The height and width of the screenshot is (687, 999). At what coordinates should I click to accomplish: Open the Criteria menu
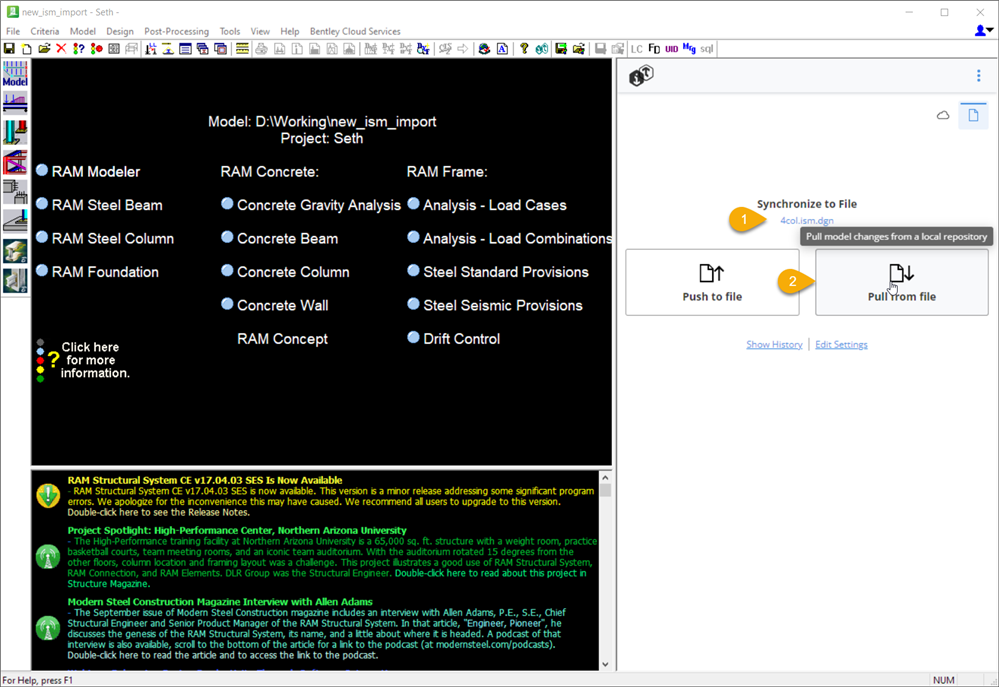(45, 31)
